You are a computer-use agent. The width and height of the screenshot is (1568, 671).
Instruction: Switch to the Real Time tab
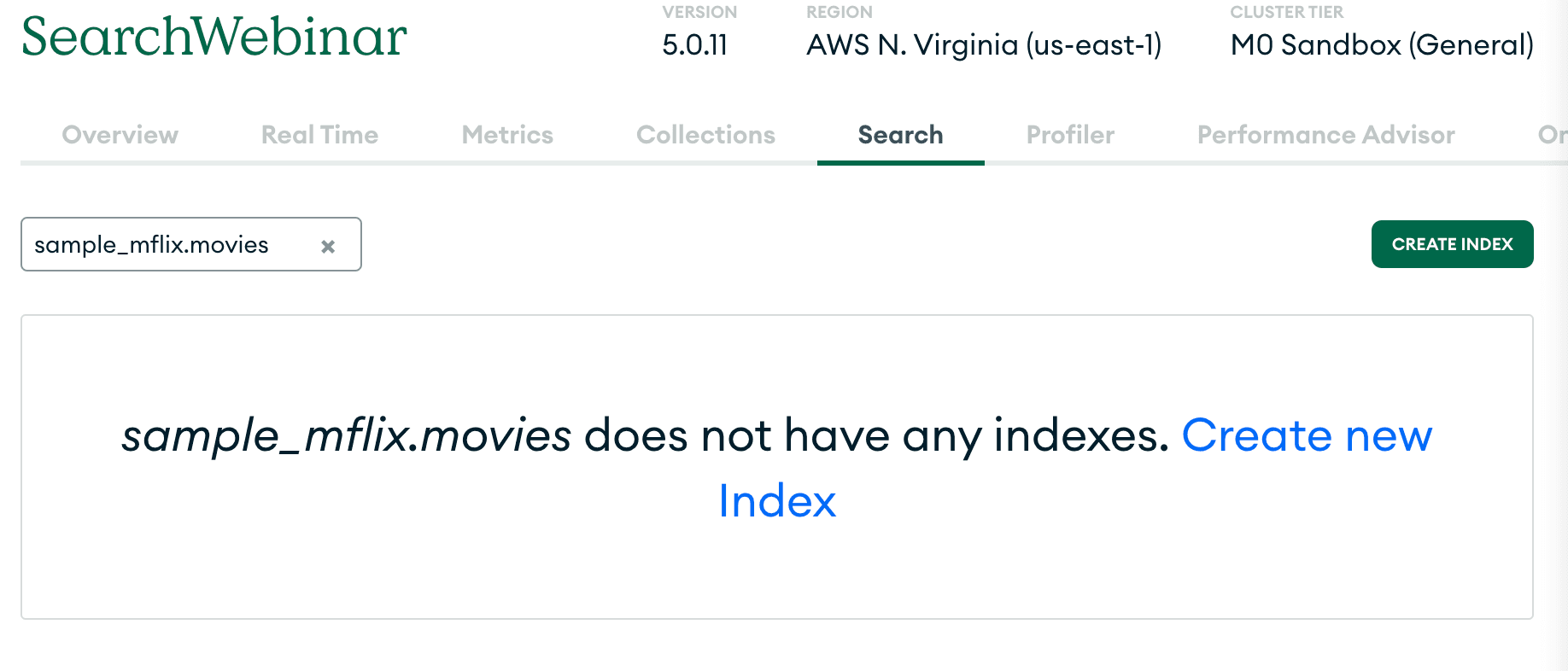319,135
